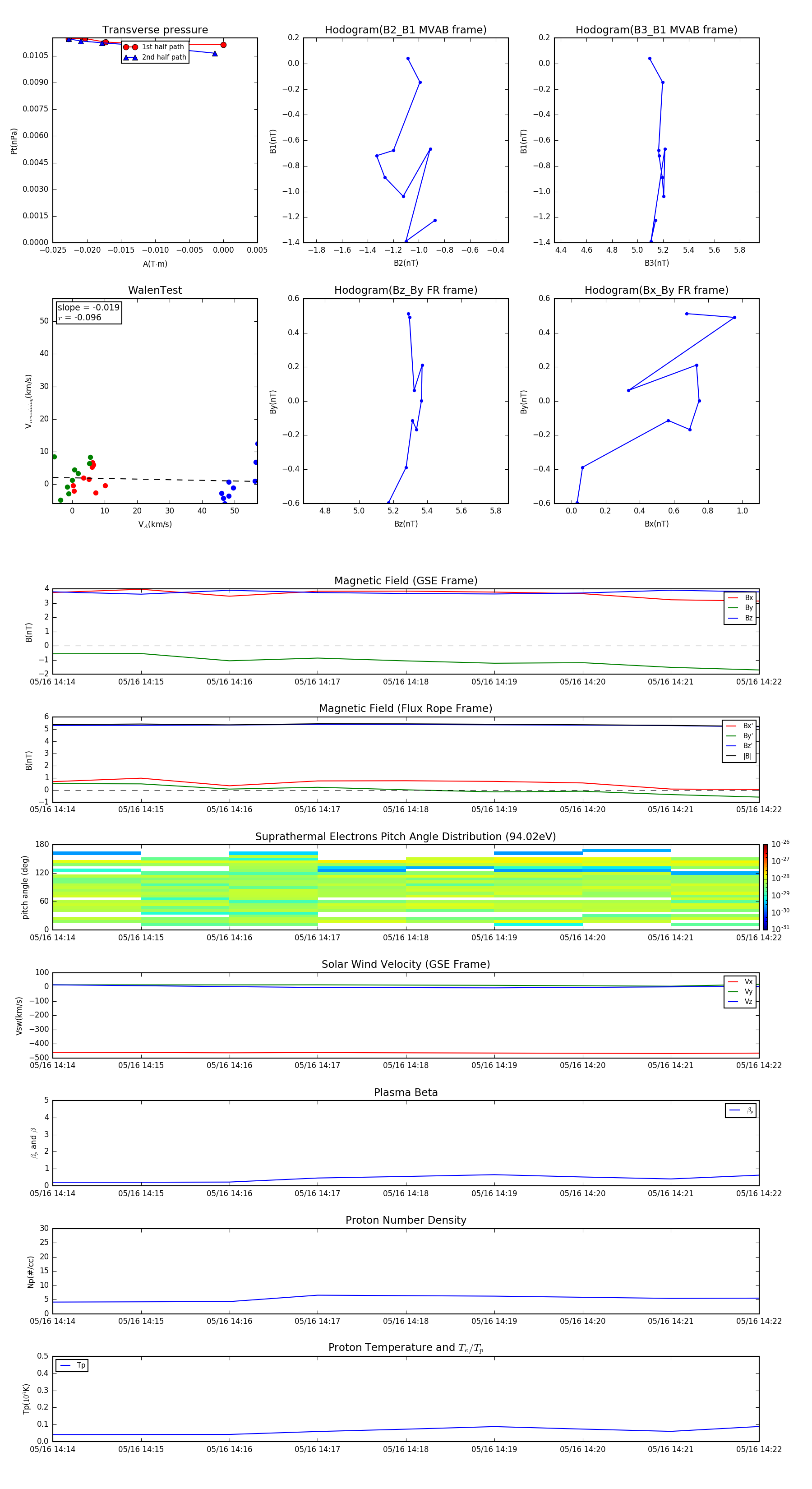Click the 'Proton Temperature and Te/Tp' title
This screenshot has width=812, height=1489.
click(406, 1348)
